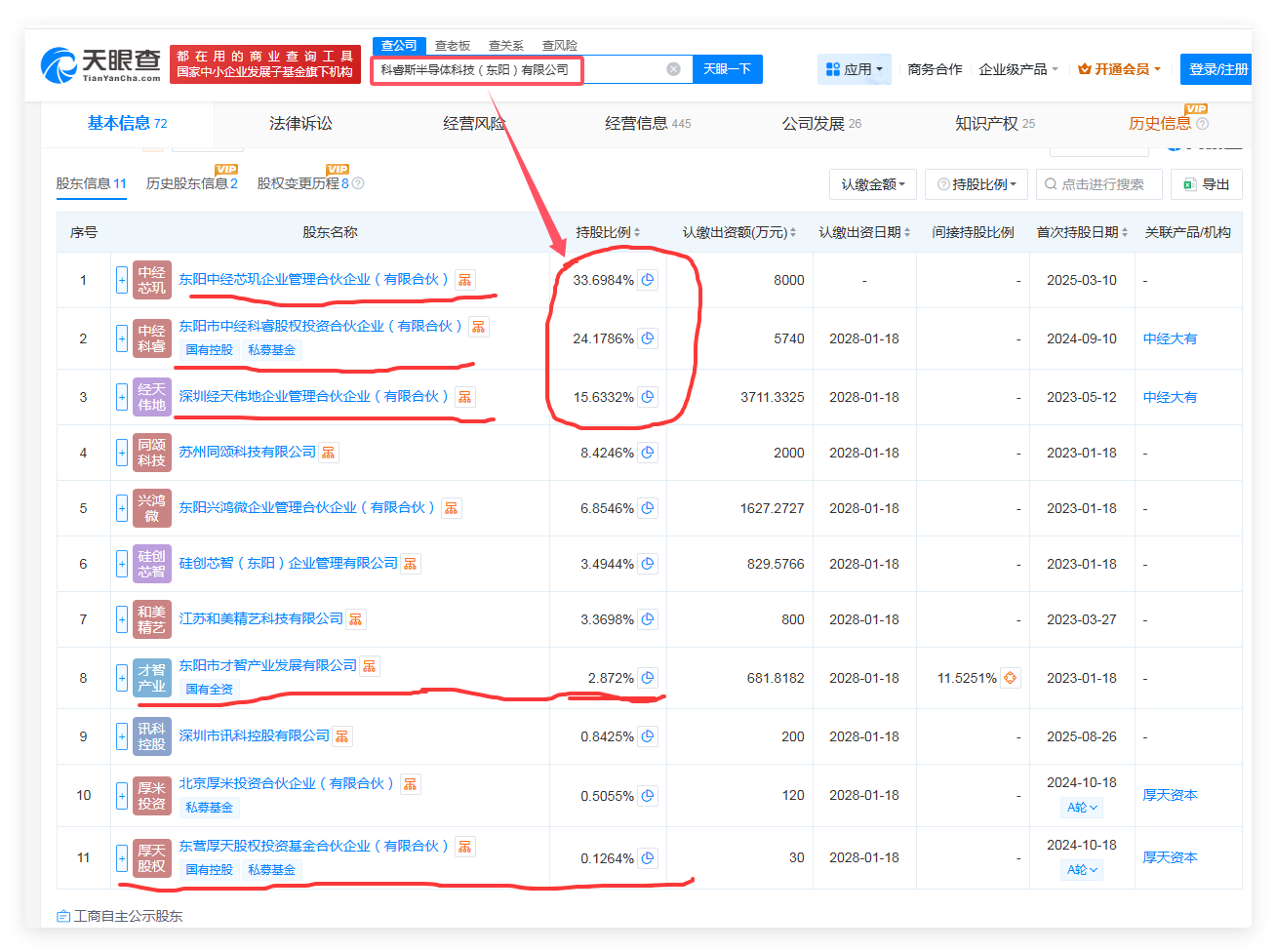
Task: Open the 认缴金额 filter dropdown
Action: 873,184
